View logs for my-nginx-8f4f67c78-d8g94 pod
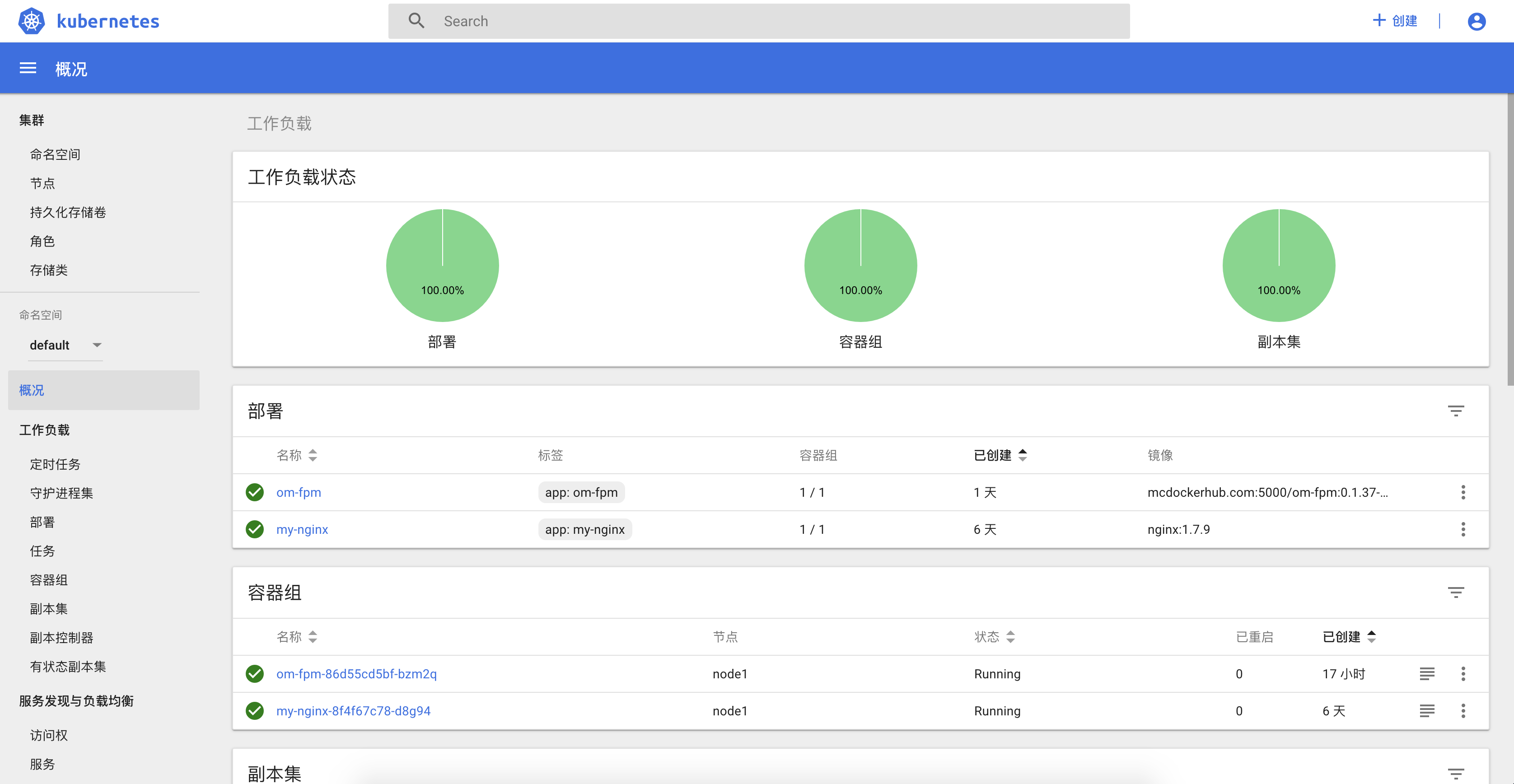 click(1427, 710)
